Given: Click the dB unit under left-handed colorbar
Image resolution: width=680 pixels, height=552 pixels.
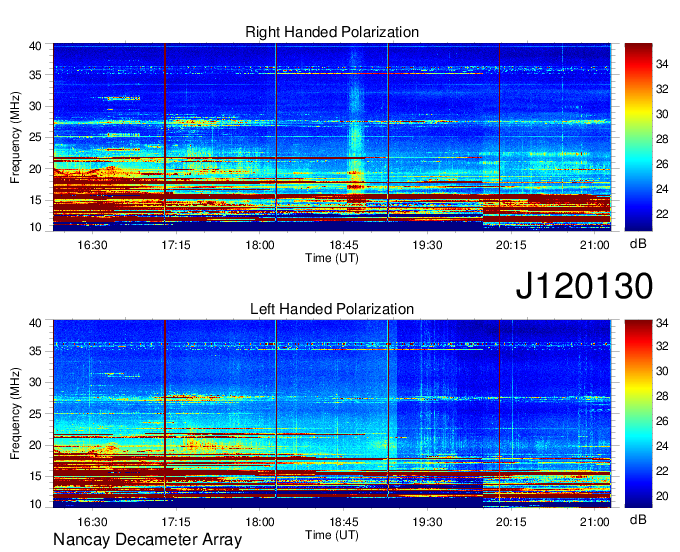Looking at the screenshot, I should point(638,519).
